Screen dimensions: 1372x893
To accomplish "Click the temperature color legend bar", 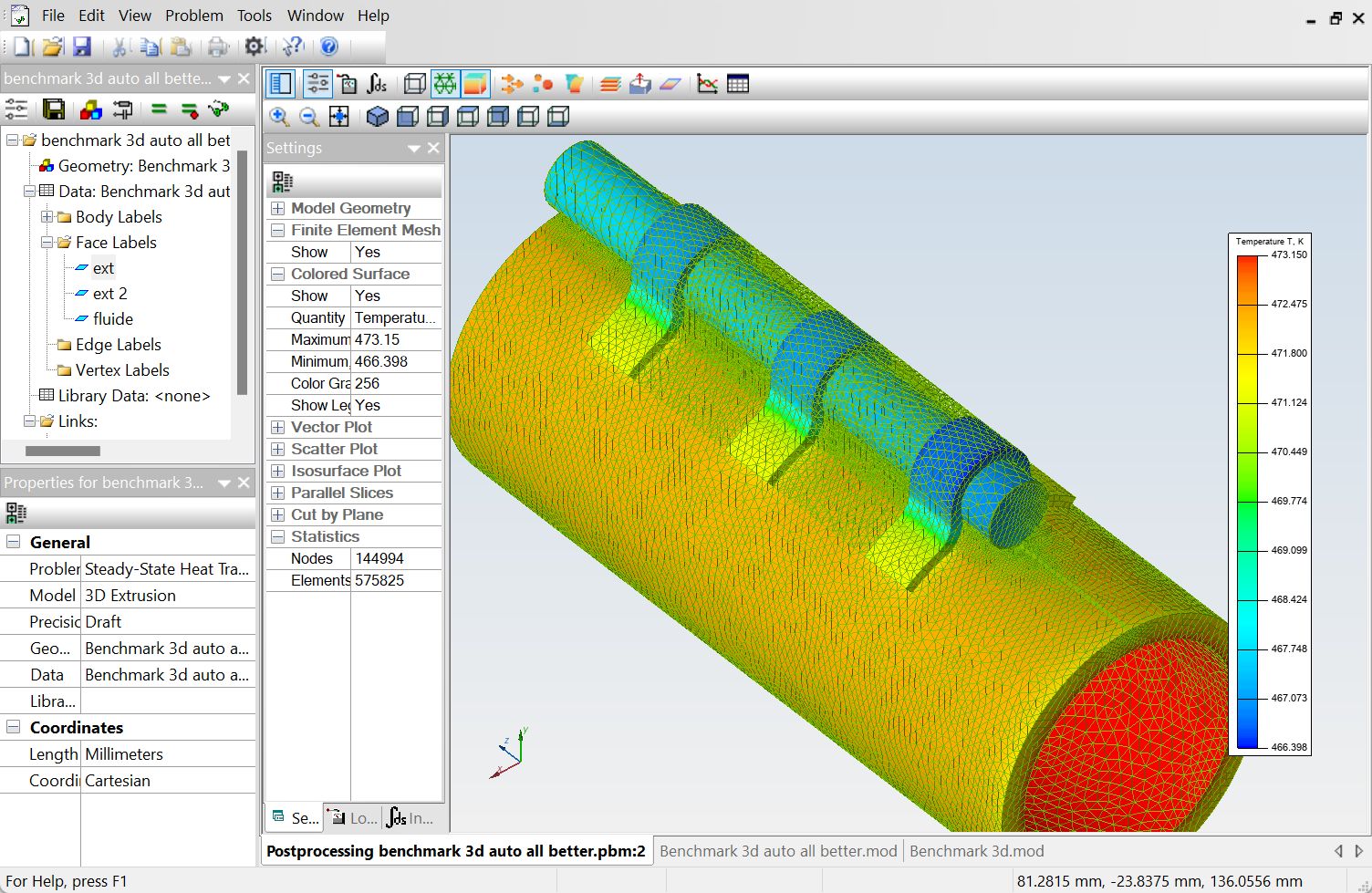I will [x=1247, y=502].
